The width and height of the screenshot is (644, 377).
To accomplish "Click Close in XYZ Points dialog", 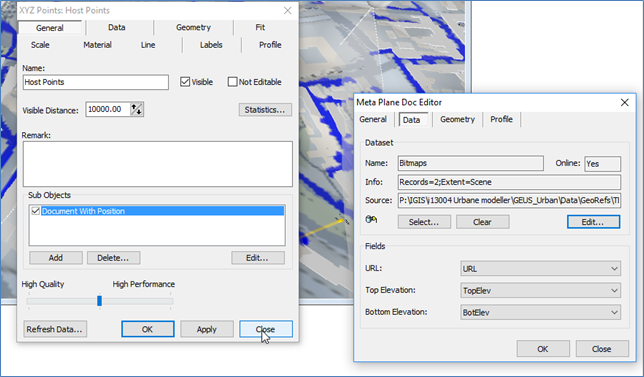I will pyautogui.click(x=266, y=329).
